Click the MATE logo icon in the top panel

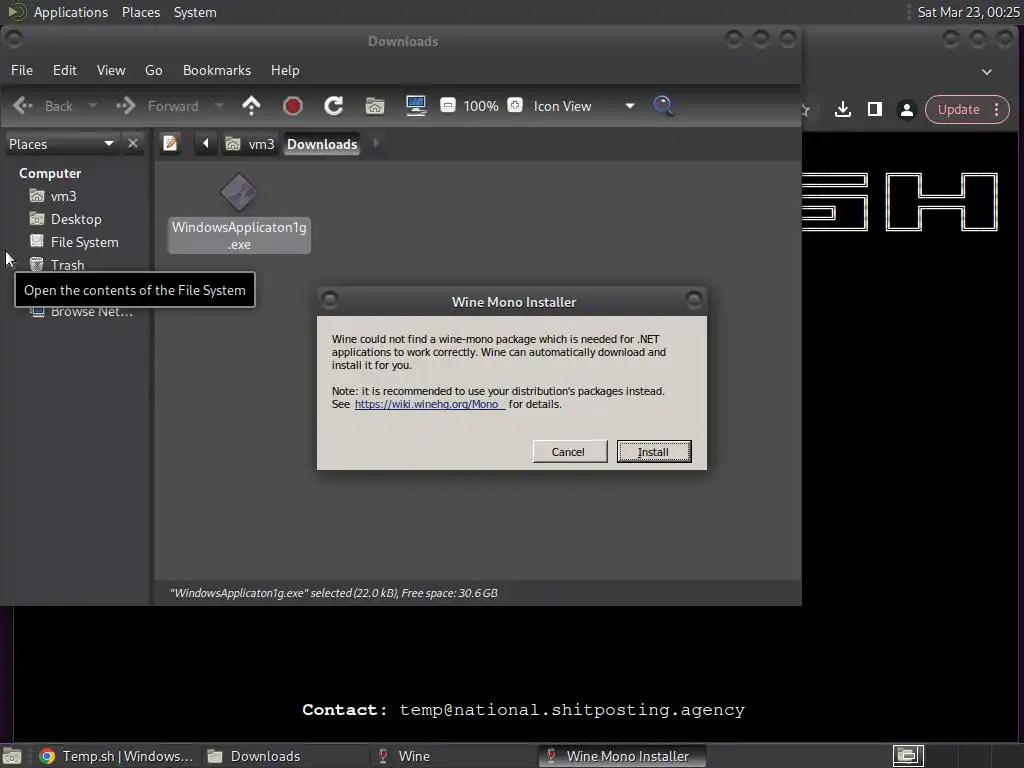point(16,12)
